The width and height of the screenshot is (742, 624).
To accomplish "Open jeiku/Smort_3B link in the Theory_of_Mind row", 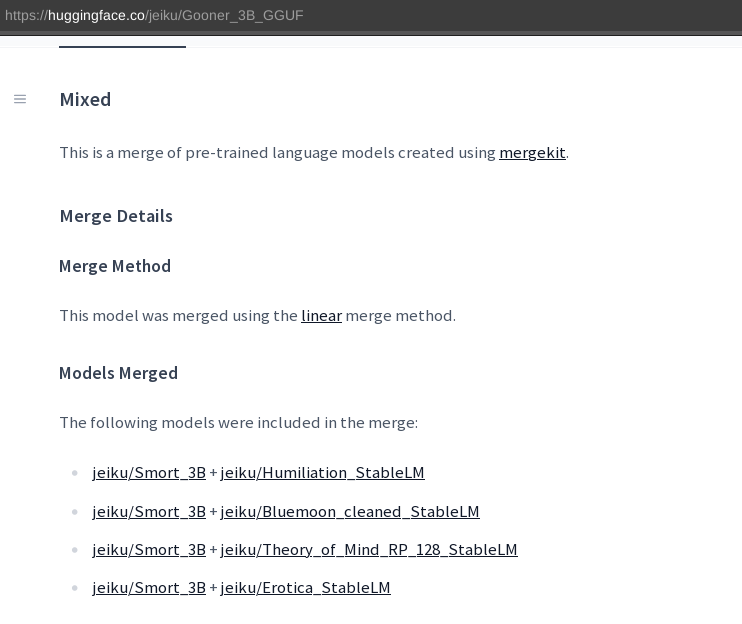I will coord(149,550).
